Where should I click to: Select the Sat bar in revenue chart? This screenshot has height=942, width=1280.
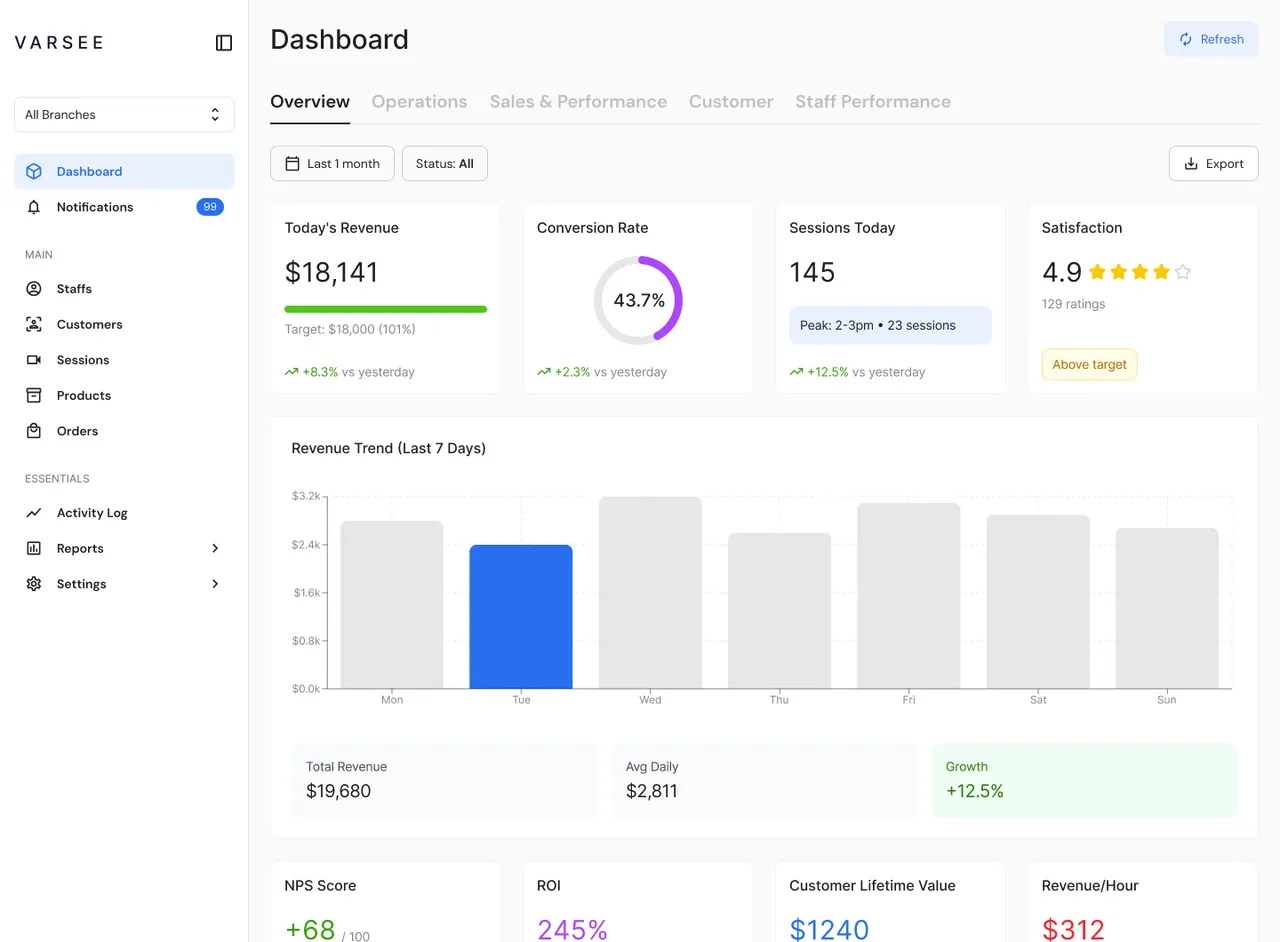[1038, 602]
